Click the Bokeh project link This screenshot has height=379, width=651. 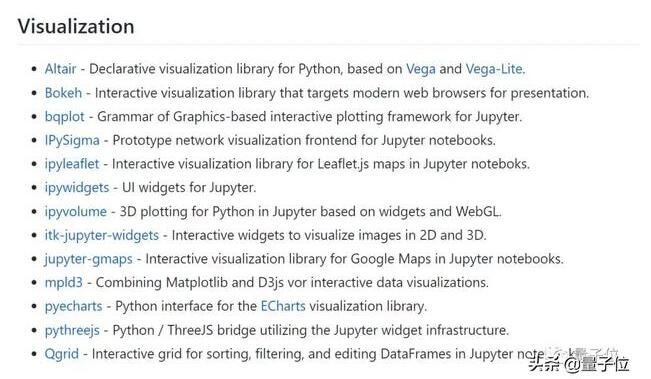[x=63, y=93]
